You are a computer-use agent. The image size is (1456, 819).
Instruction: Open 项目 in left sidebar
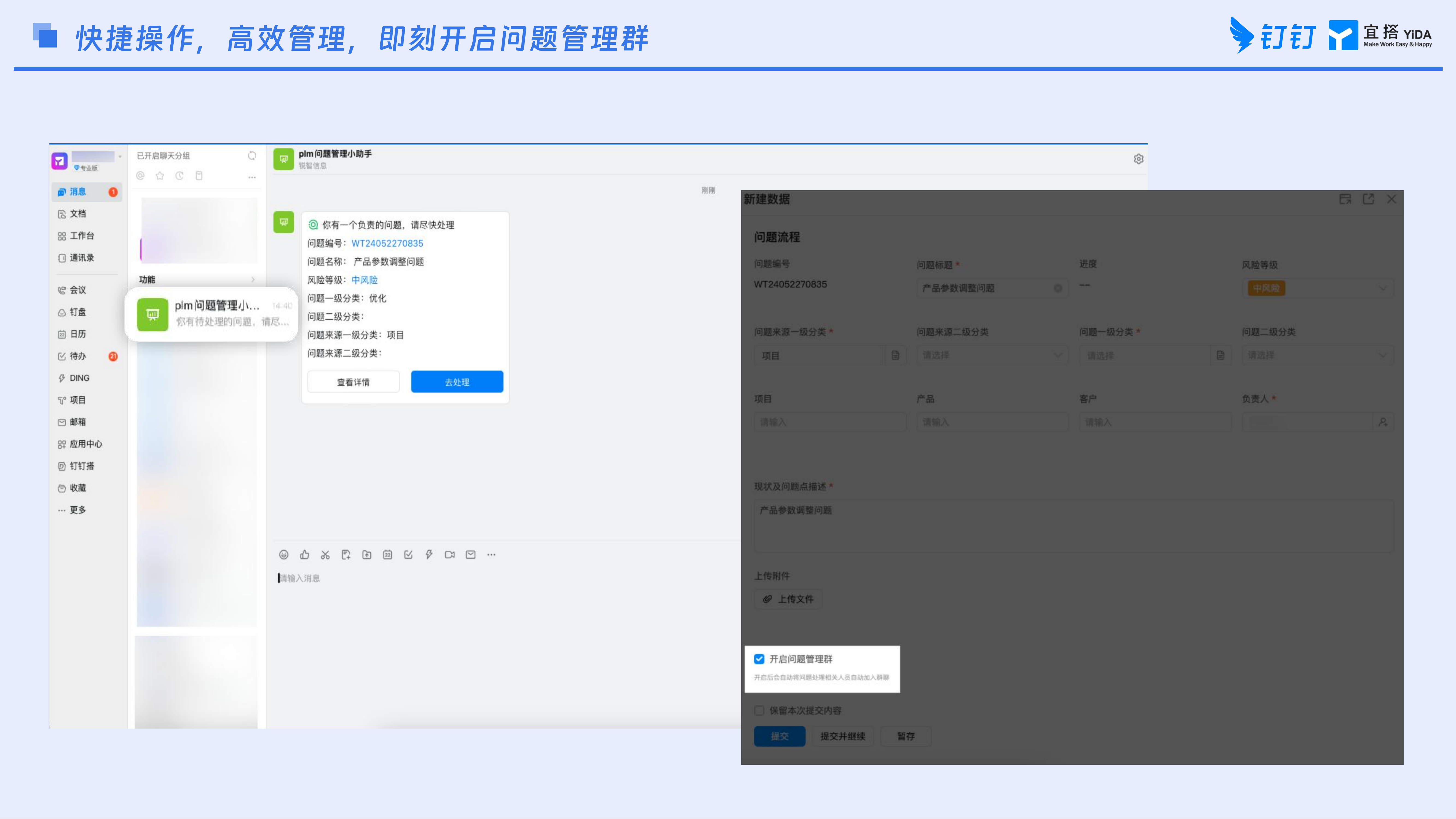click(x=72, y=400)
